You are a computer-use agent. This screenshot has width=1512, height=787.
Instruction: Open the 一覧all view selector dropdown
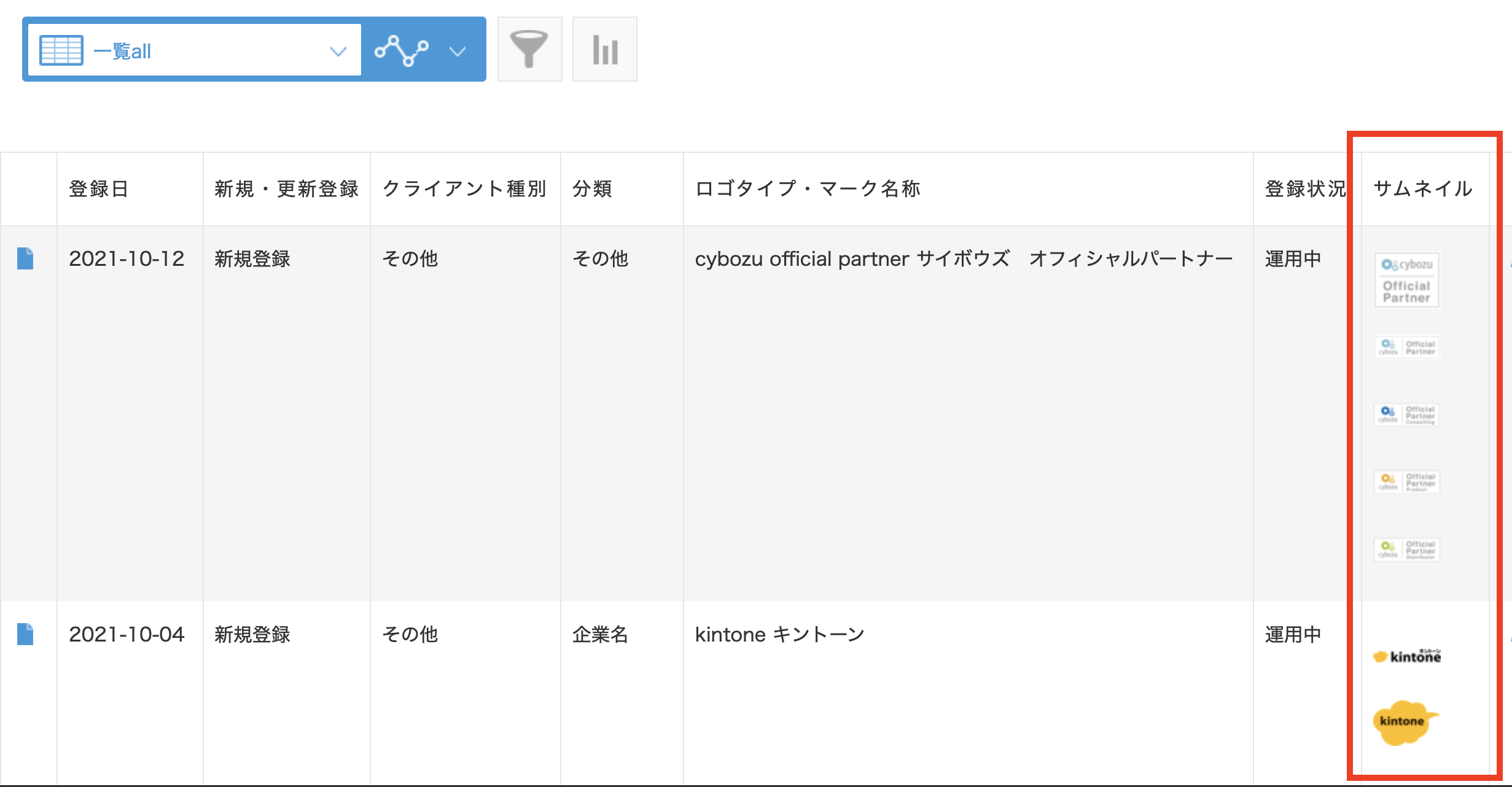[195, 50]
